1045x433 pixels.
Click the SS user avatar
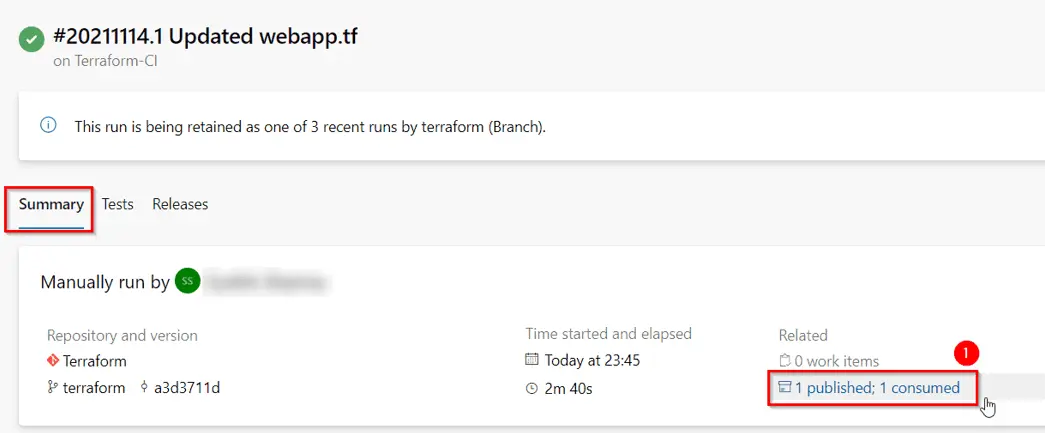pos(187,282)
